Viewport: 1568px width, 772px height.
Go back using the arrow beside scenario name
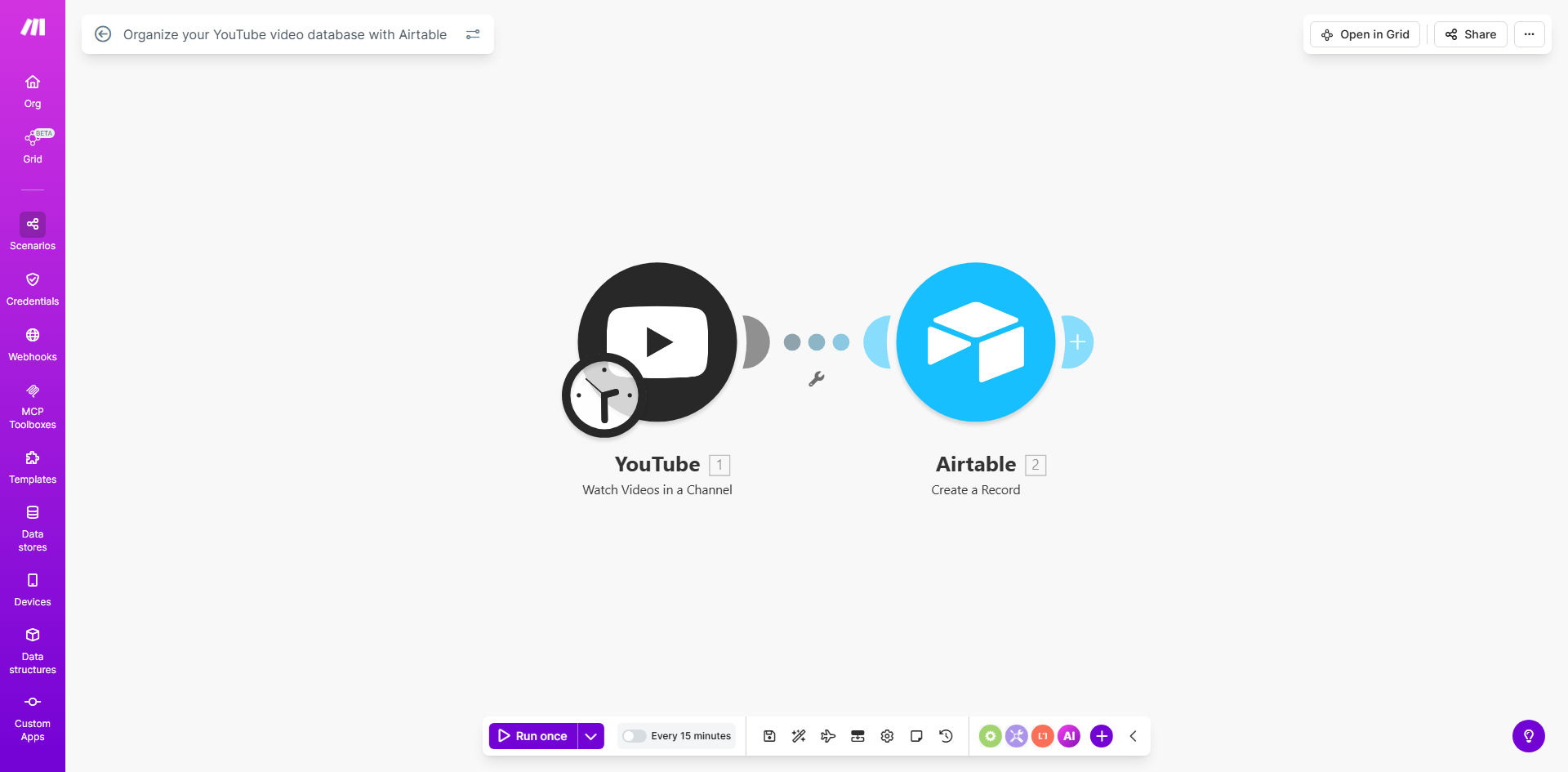point(103,34)
